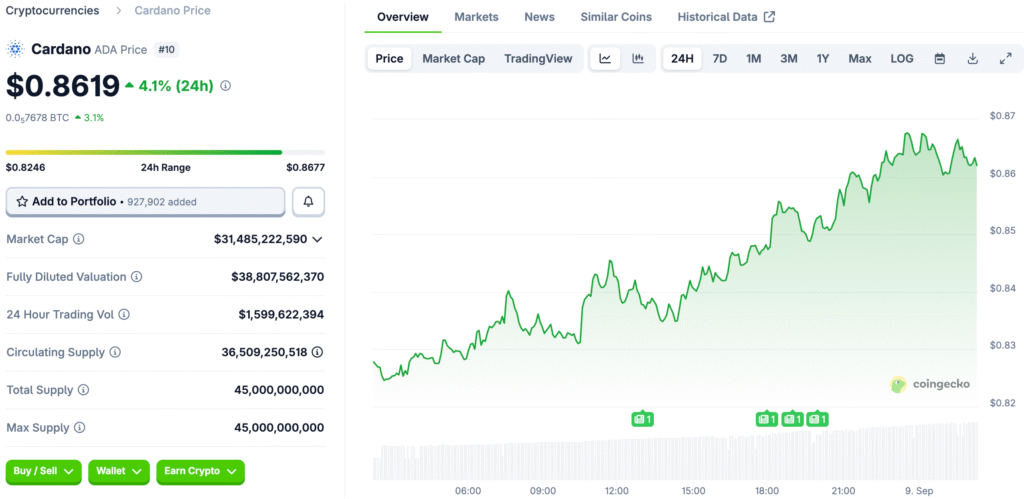Click Add to Portfolio button
The height and width of the screenshot is (499, 1024).
145,202
